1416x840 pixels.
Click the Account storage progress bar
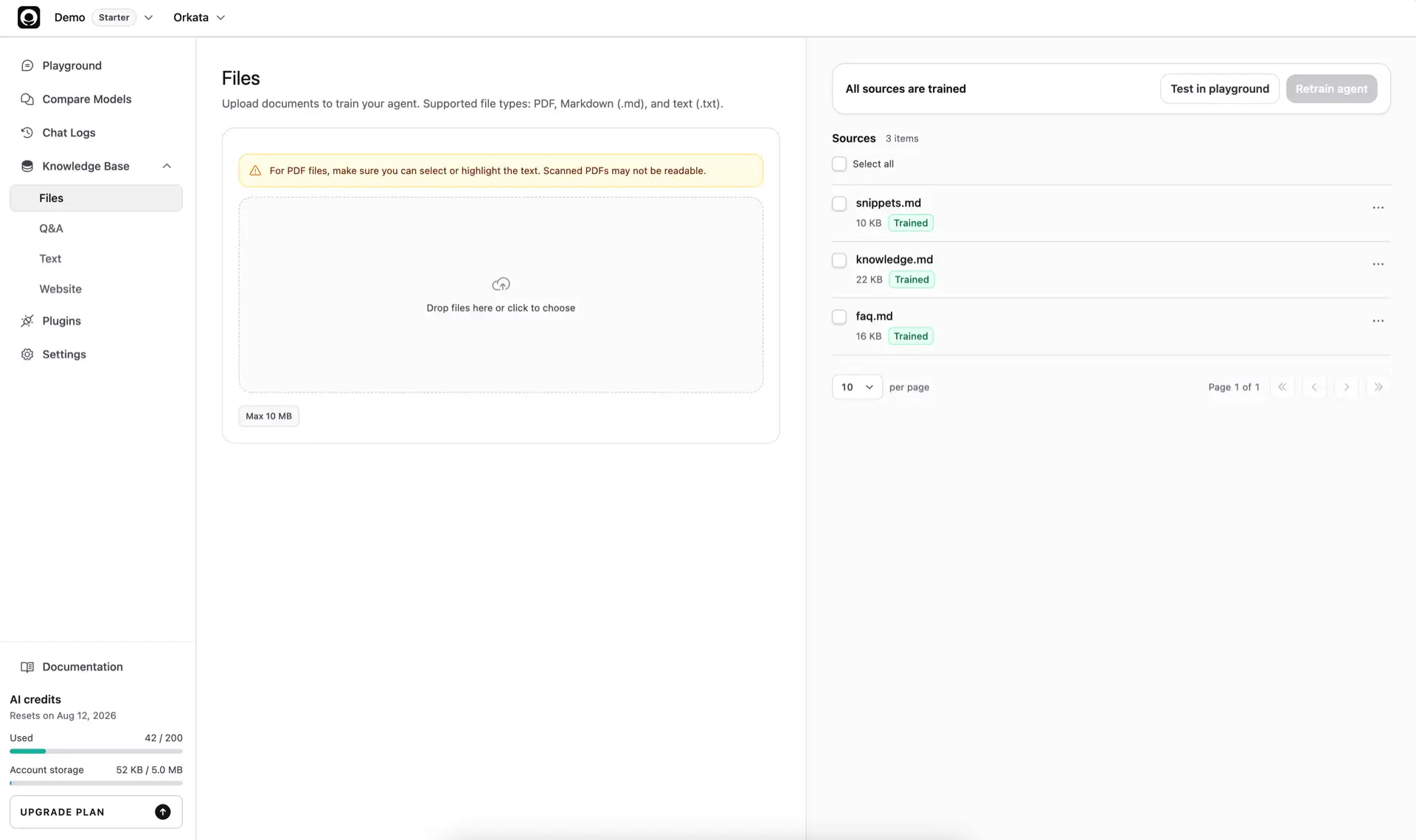(x=96, y=783)
